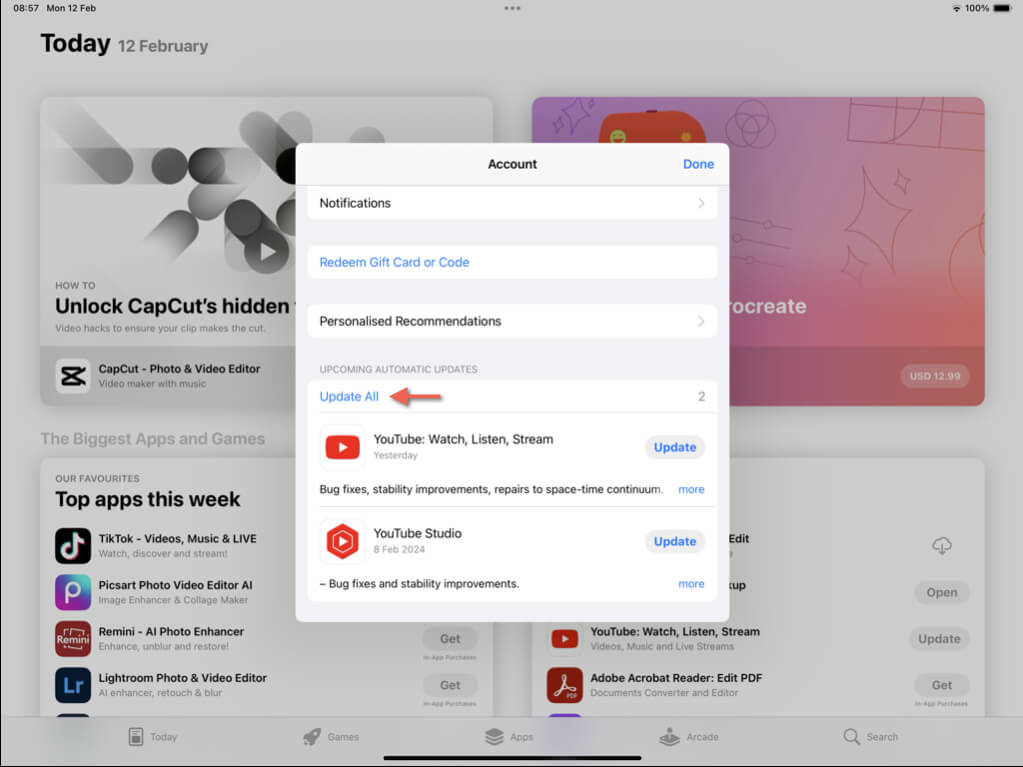This screenshot has height=767, width=1023.
Task: Switch to the Games tab
Action: coord(331,737)
